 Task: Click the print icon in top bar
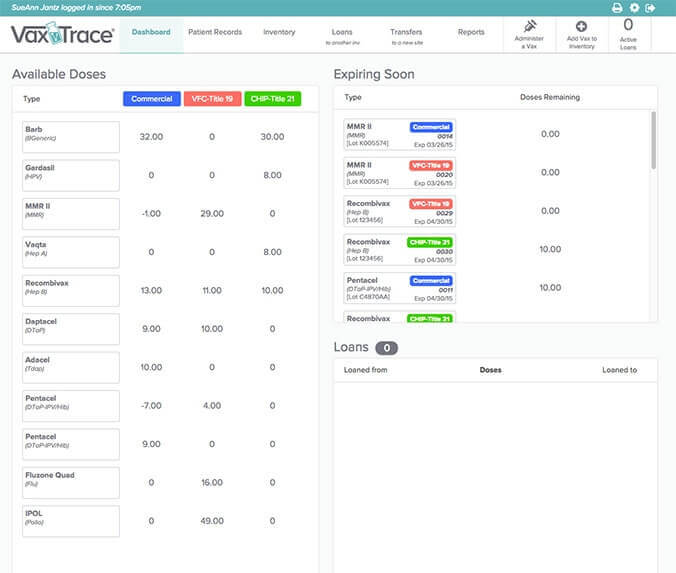(617, 8)
